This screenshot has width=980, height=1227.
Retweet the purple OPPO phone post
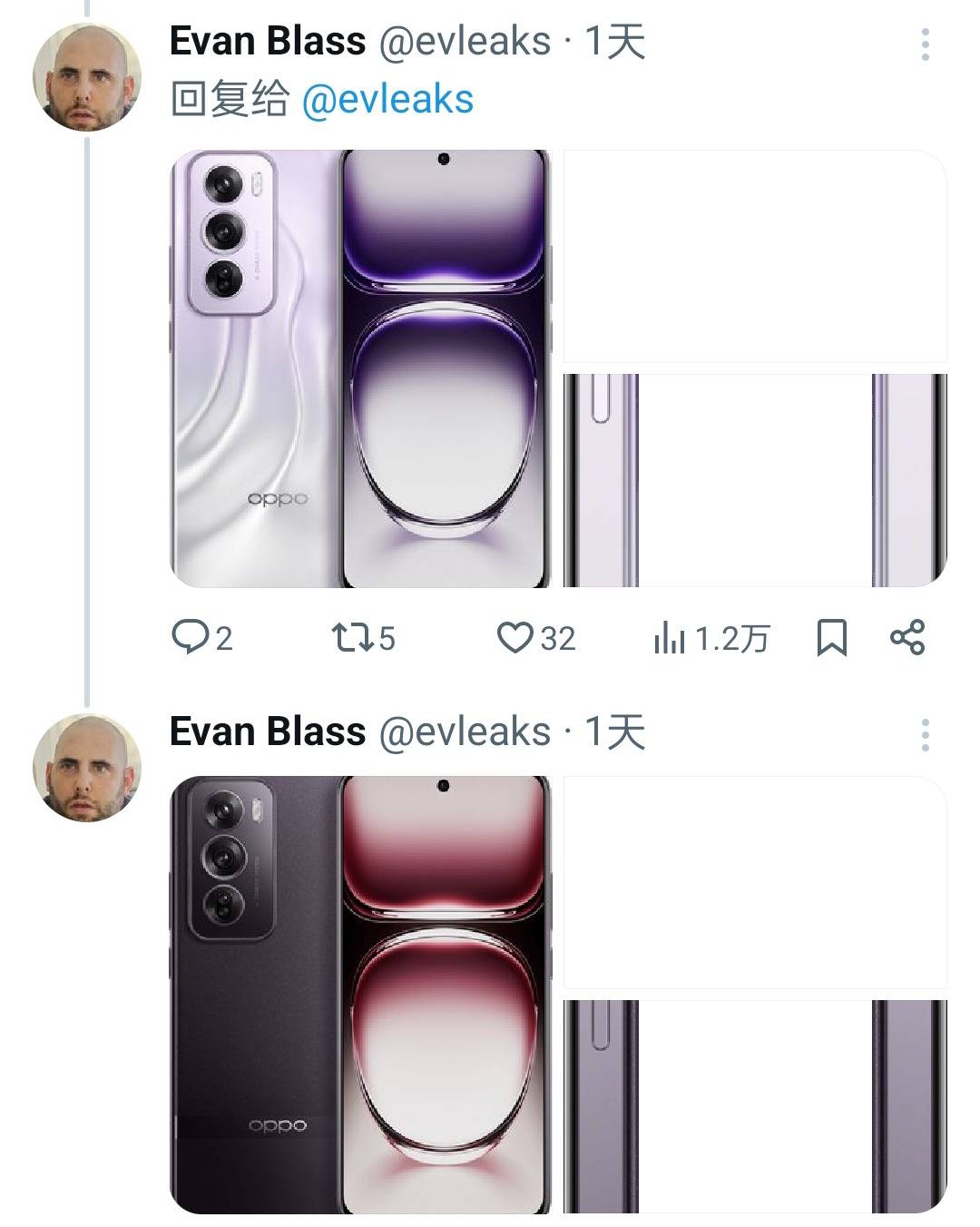363,638
